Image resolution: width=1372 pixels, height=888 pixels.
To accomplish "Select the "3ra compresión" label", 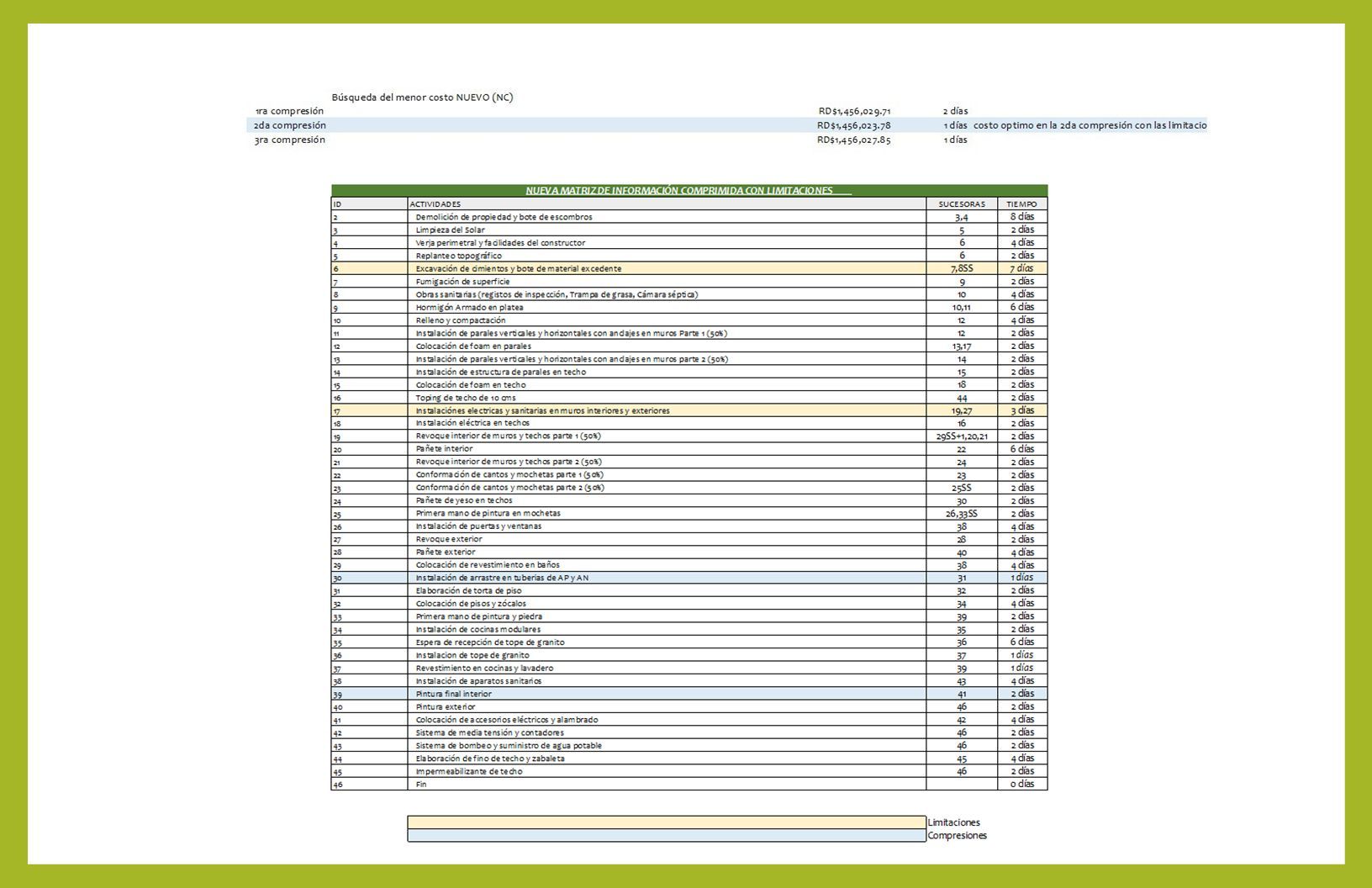I will pyautogui.click(x=289, y=140).
